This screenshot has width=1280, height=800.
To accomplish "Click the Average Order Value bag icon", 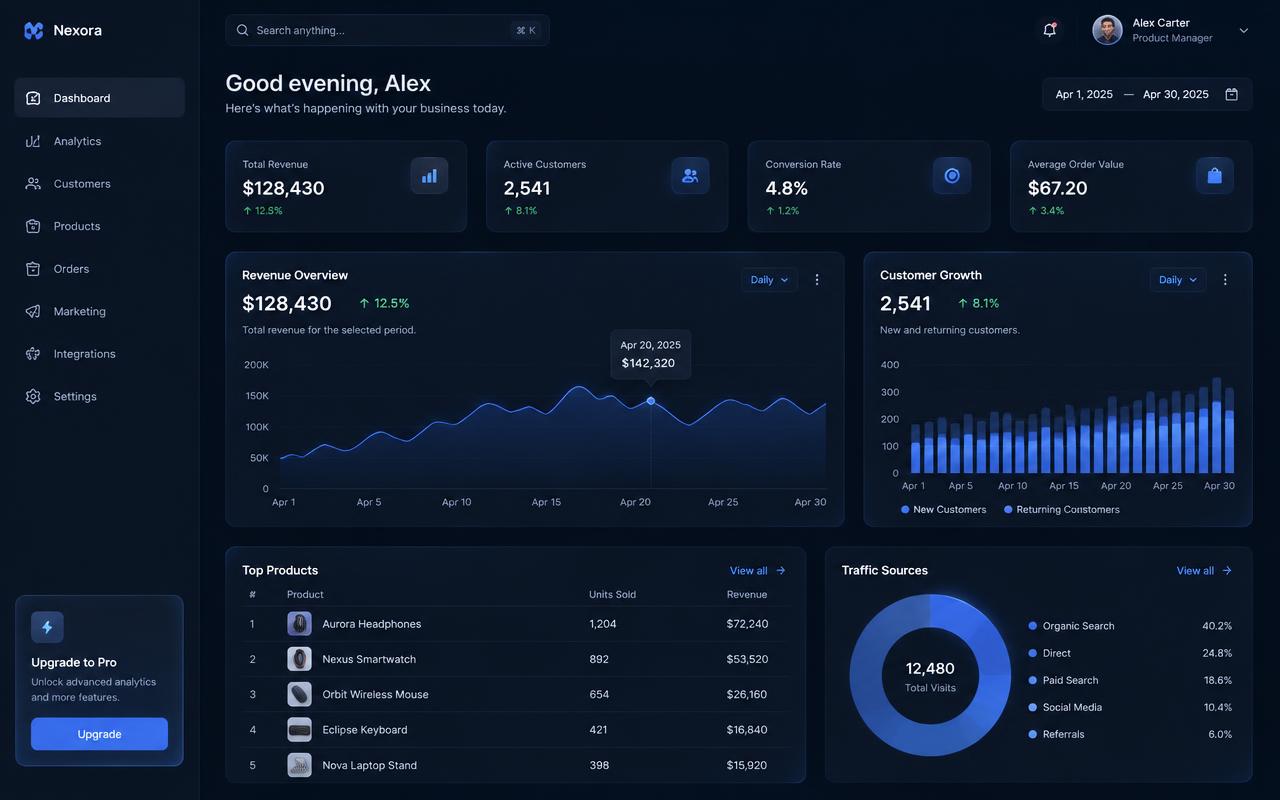I will [x=1214, y=176].
